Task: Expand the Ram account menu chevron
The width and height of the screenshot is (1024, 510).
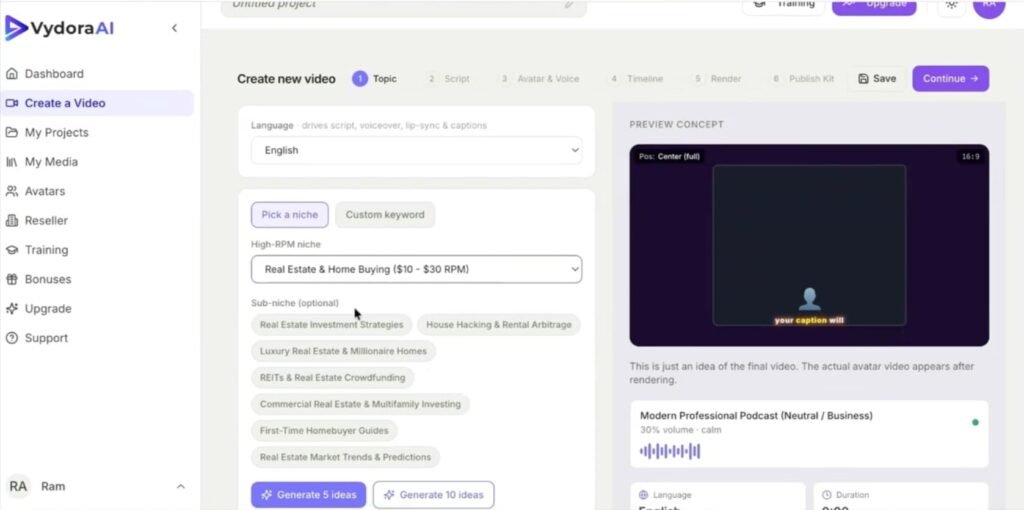Action: (x=181, y=486)
